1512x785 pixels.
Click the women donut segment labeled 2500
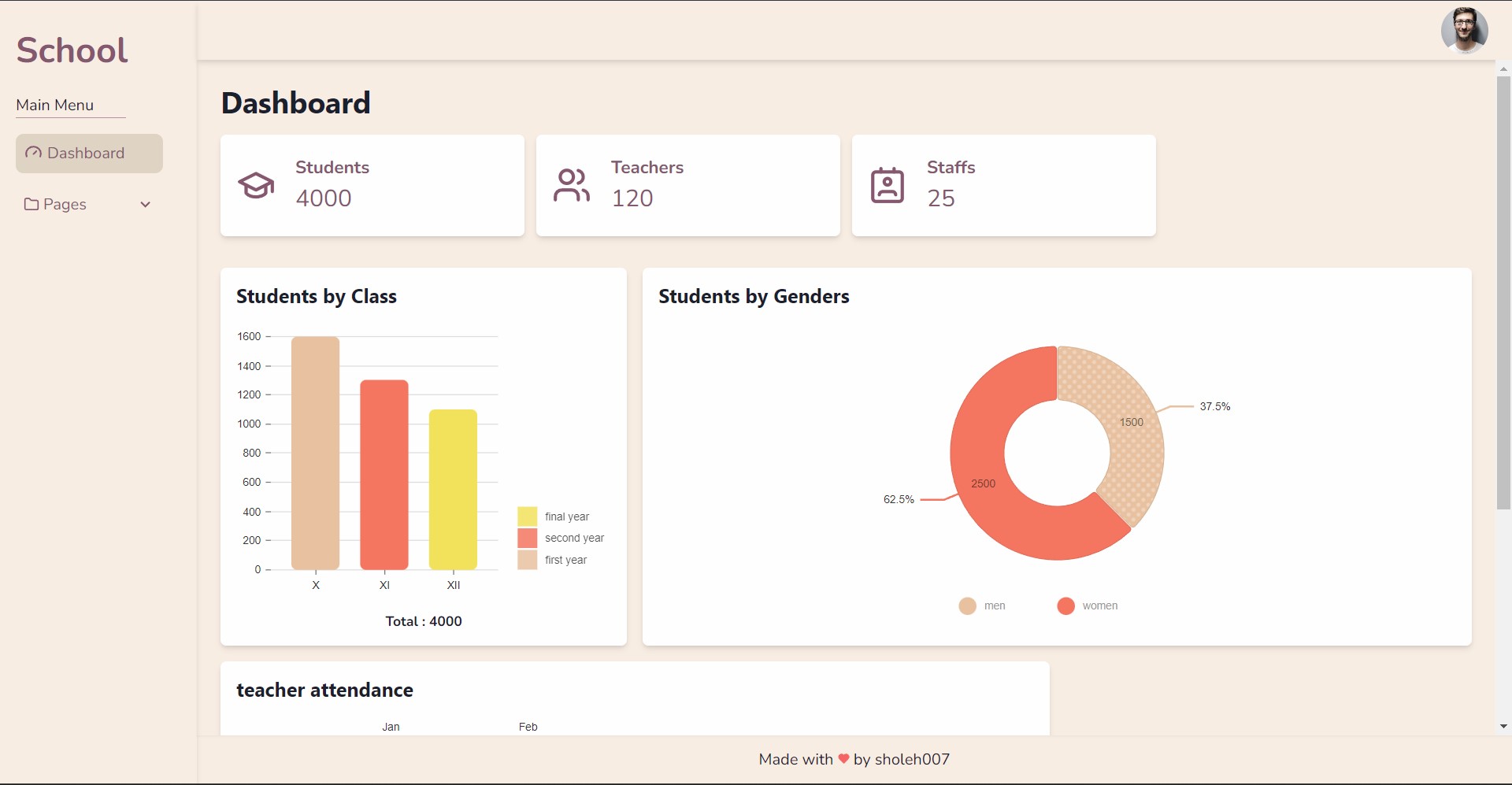click(983, 483)
